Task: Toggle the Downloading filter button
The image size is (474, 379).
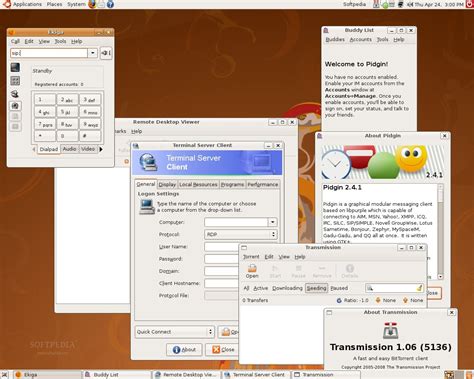Action: pos(287,288)
